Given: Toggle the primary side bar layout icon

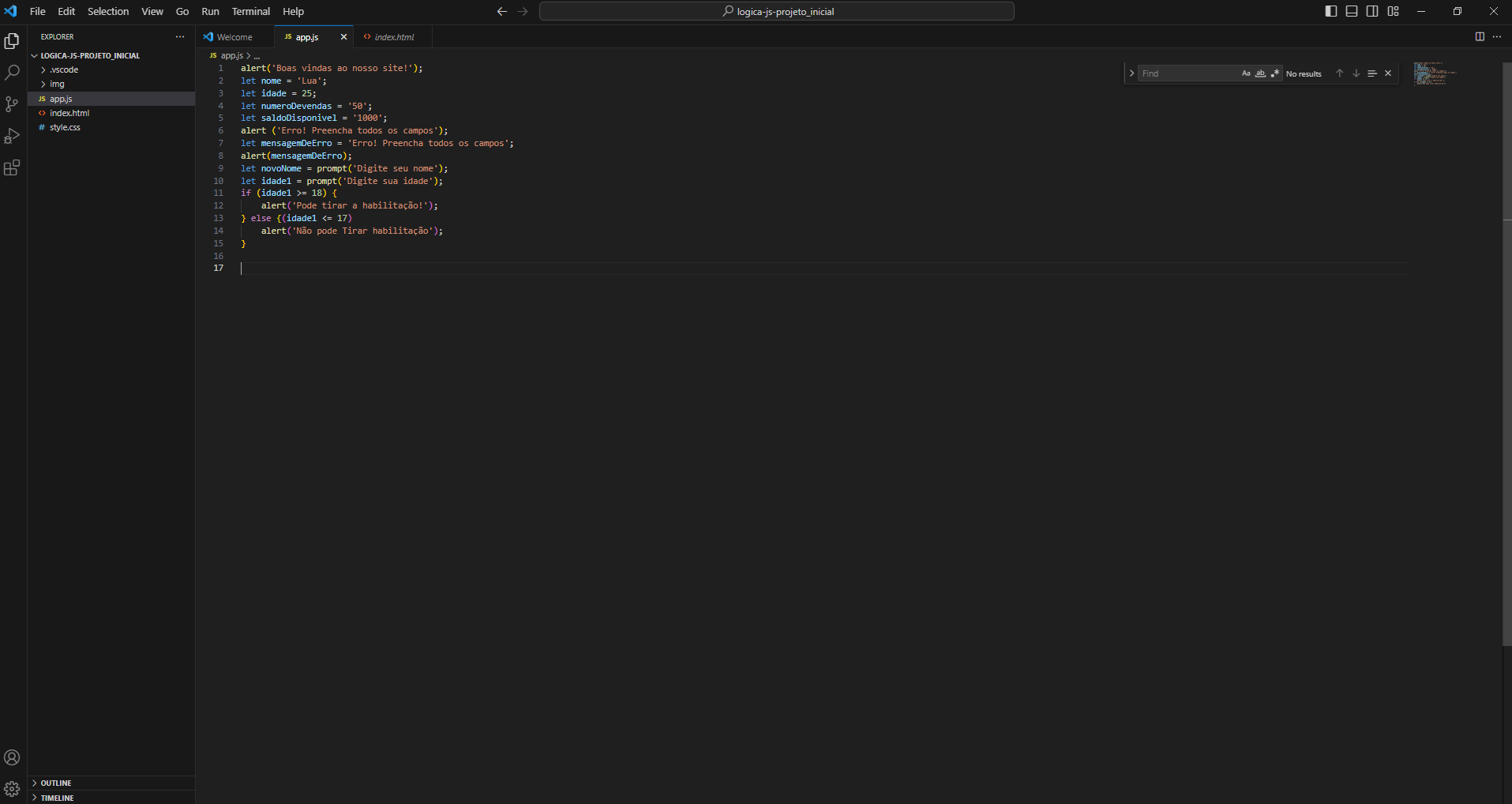Looking at the screenshot, I should pyautogui.click(x=1330, y=11).
